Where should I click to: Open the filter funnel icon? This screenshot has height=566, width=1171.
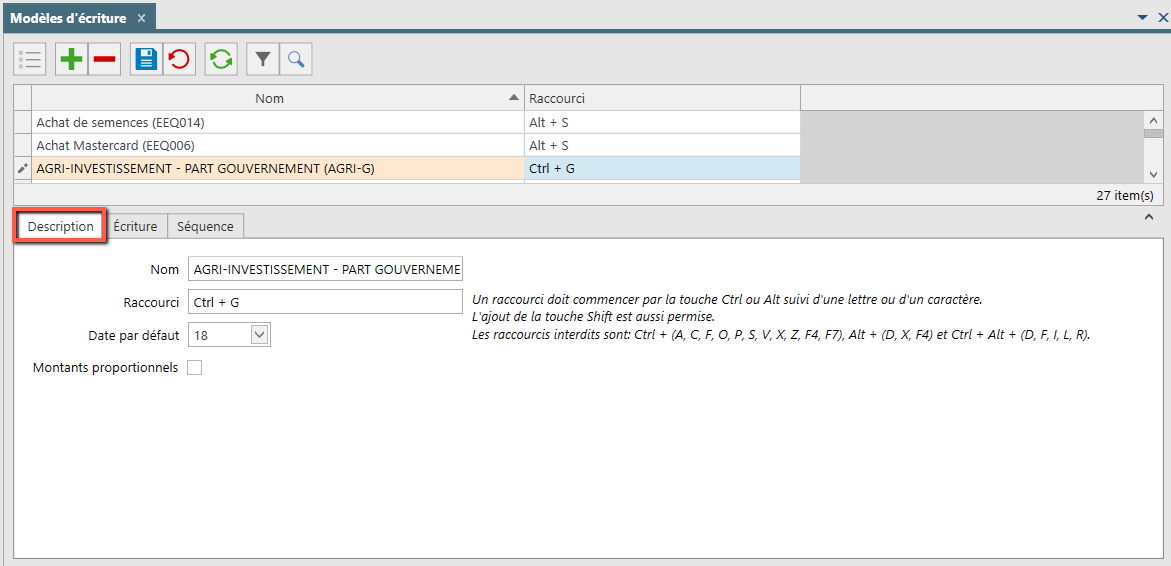(263, 60)
